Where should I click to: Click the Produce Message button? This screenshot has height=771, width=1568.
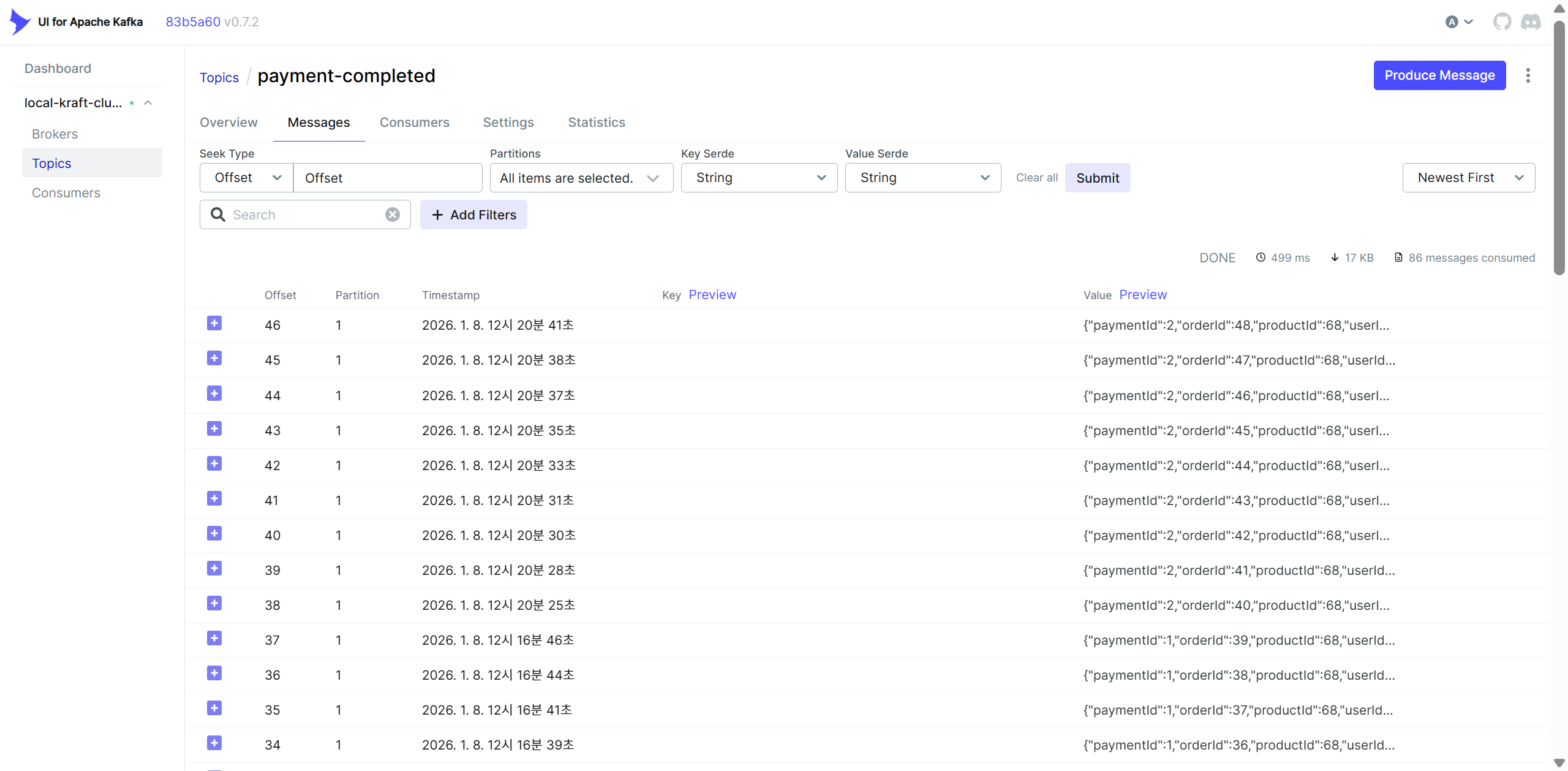[x=1439, y=75]
